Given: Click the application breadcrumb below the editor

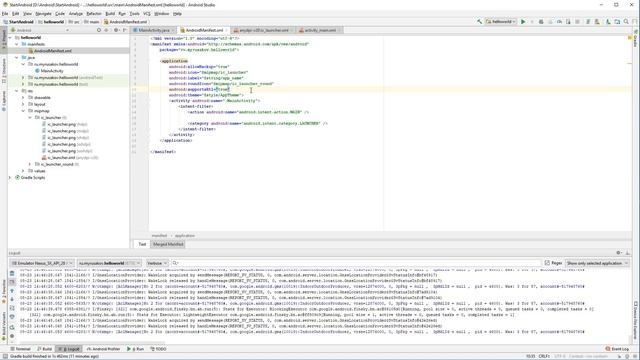Looking at the screenshot, I should pos(184,236).
